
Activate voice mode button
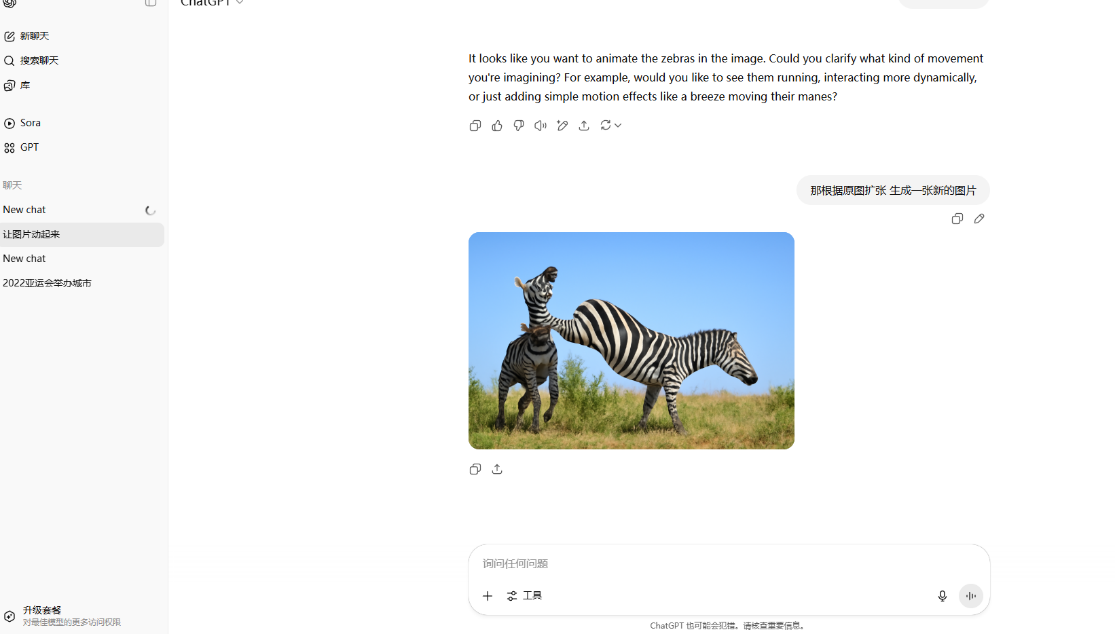[971, 596]
